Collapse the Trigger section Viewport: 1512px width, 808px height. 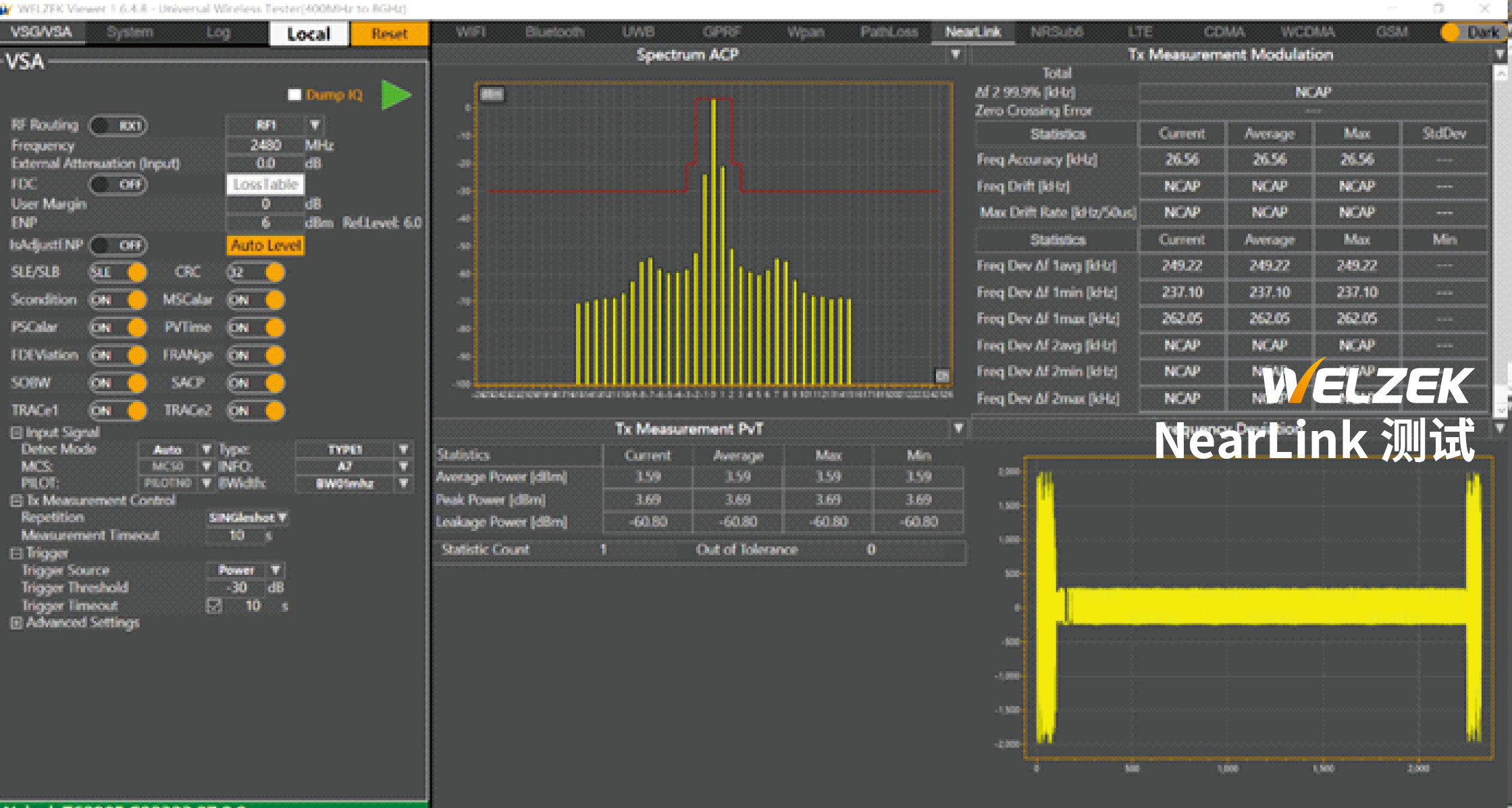(16, 553)
